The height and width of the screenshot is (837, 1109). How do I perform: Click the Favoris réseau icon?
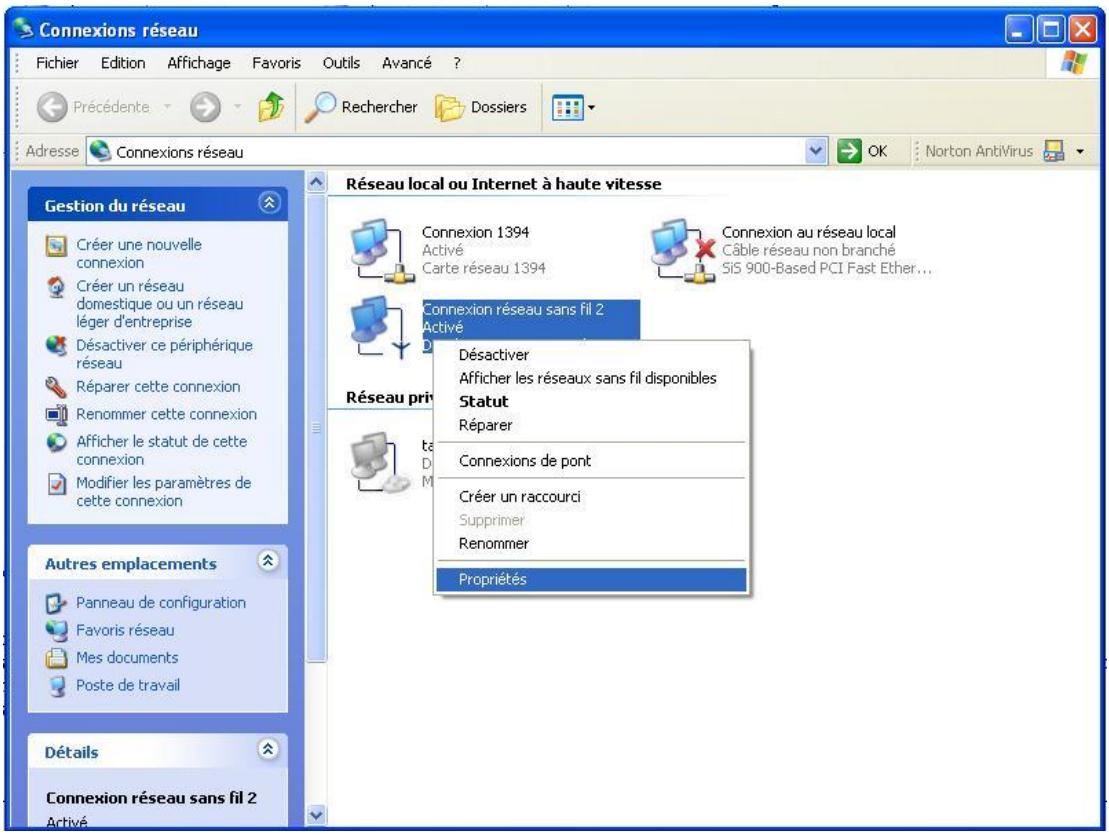click(56, 630)
